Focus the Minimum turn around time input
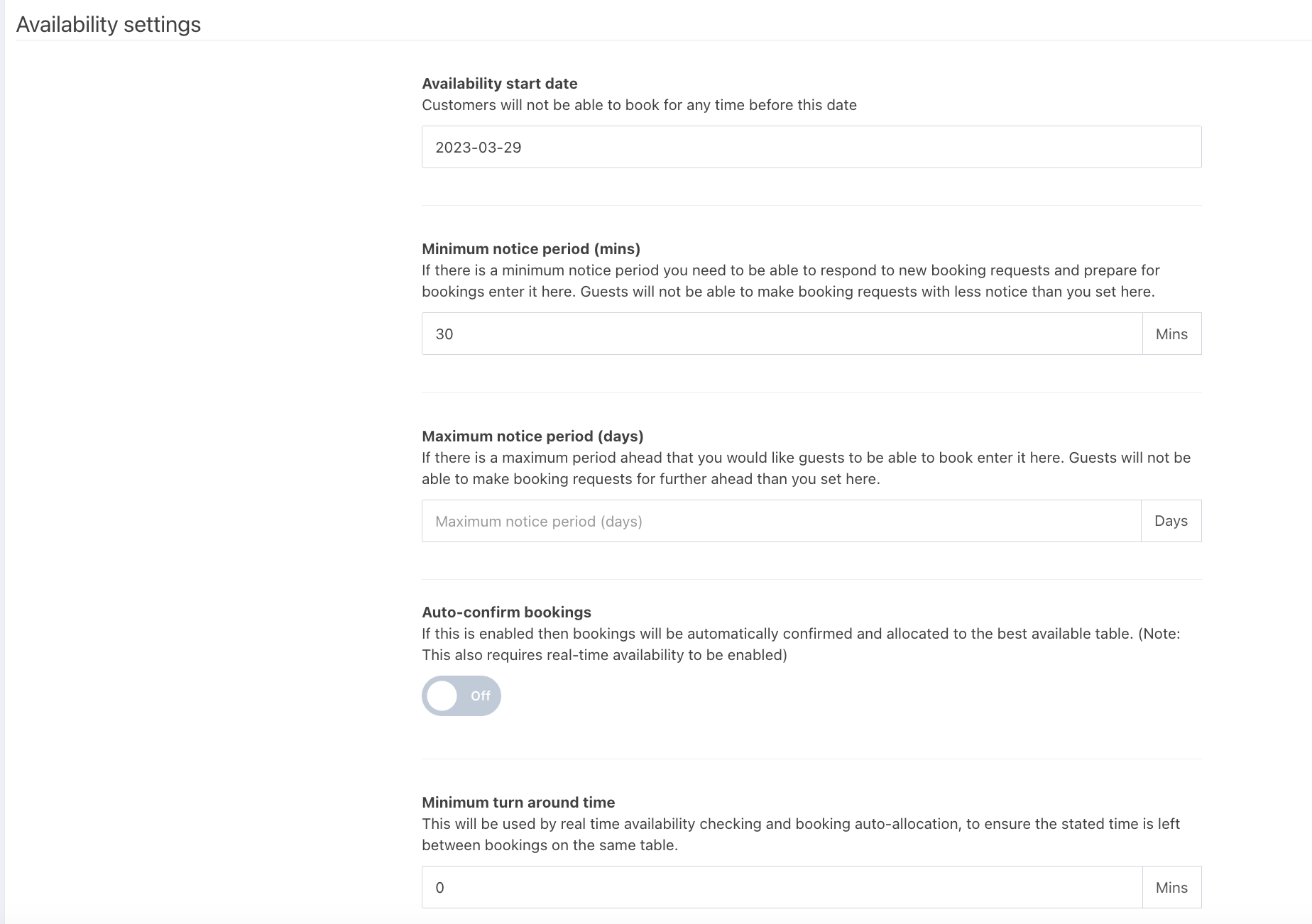The width and height of the screenshot is (1312, 924). coord(781,887)
